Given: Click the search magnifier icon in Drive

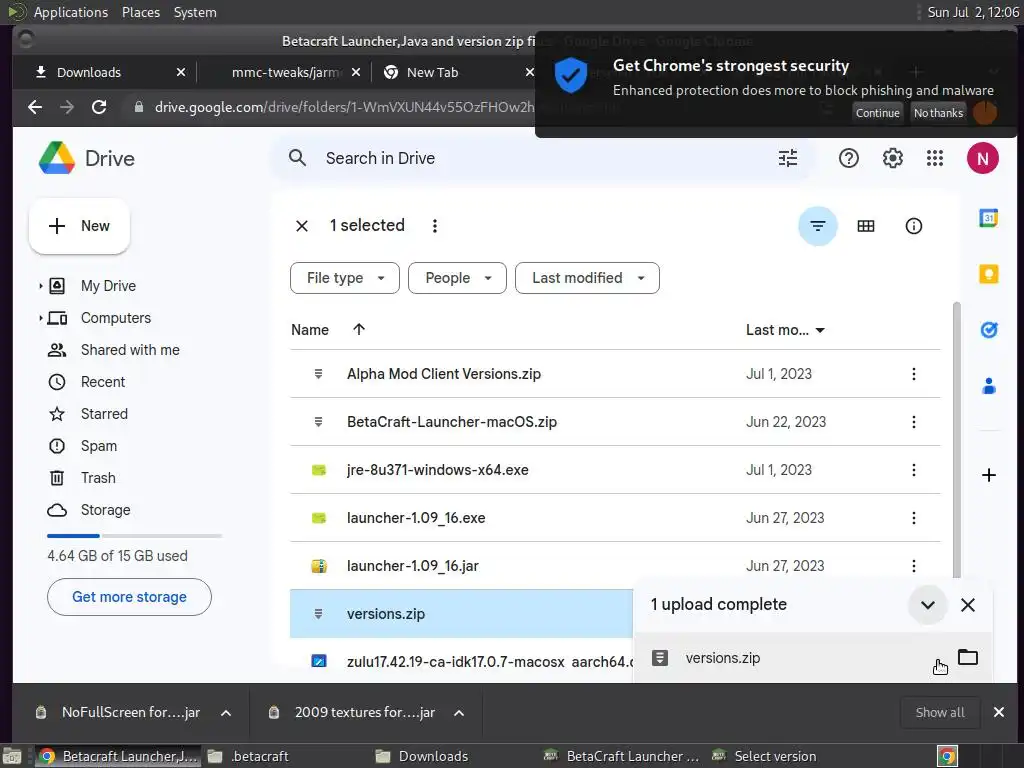Looking at the screenshot, I should [x=297, y=158].
